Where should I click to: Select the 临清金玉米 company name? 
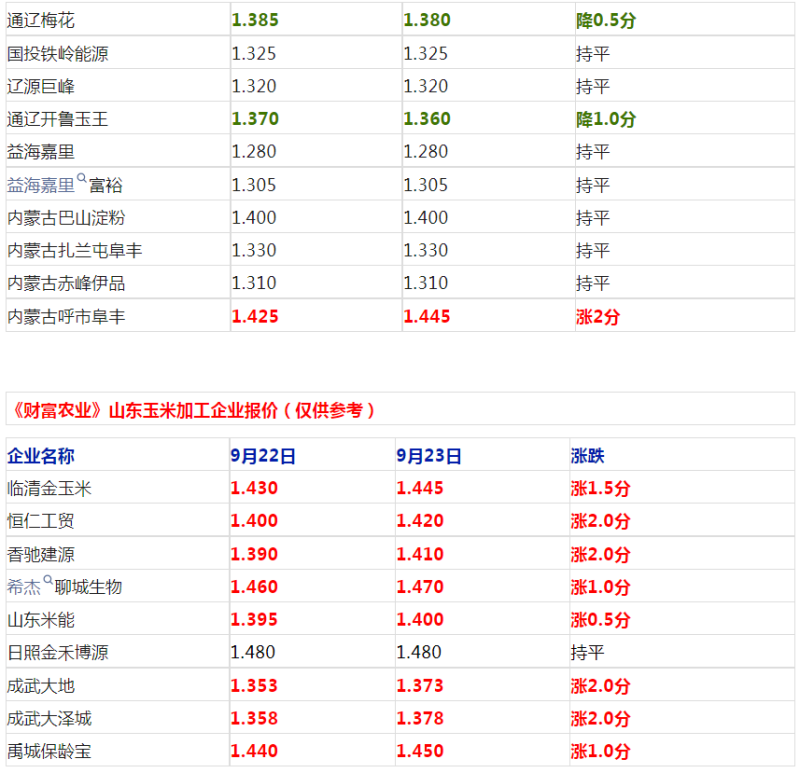click(x=49, y=488)
